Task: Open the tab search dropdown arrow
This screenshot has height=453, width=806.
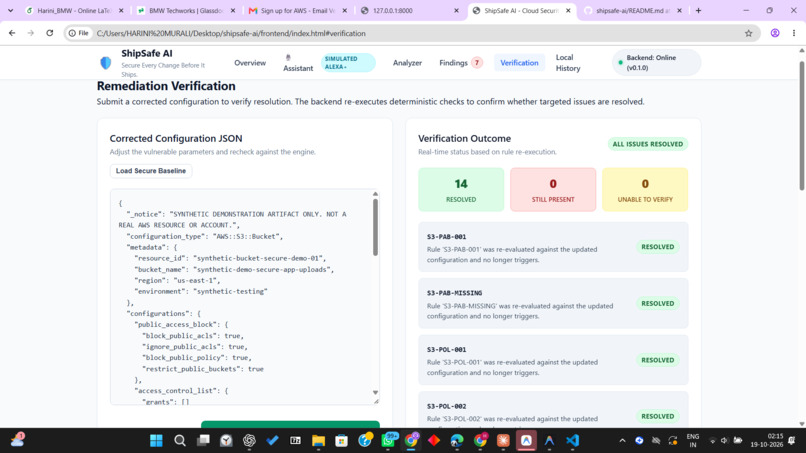Action: point(10,10)
